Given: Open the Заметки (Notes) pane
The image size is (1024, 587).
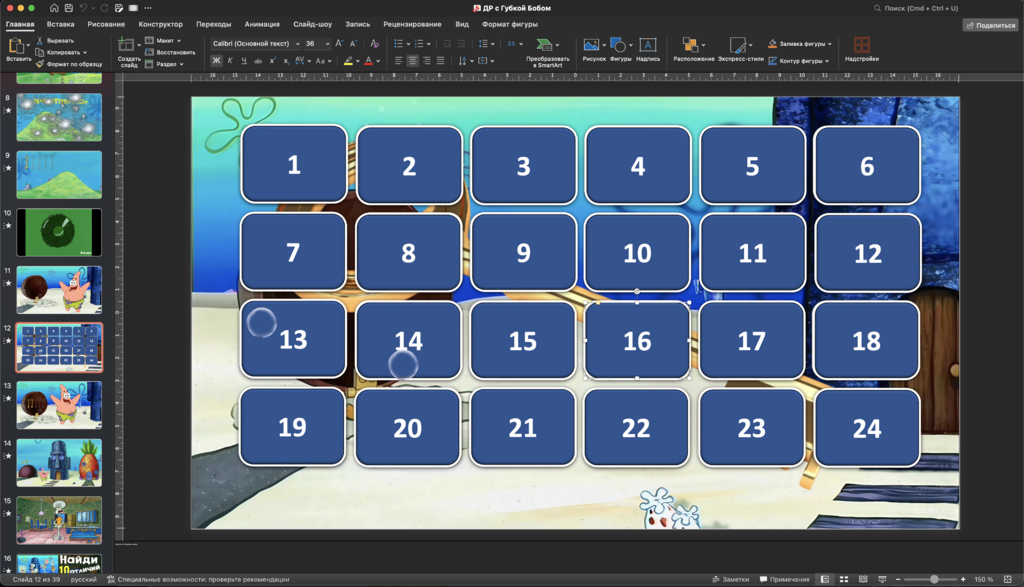Looking at the screenshot, I should pyautogui.click(x=731, y=579).
